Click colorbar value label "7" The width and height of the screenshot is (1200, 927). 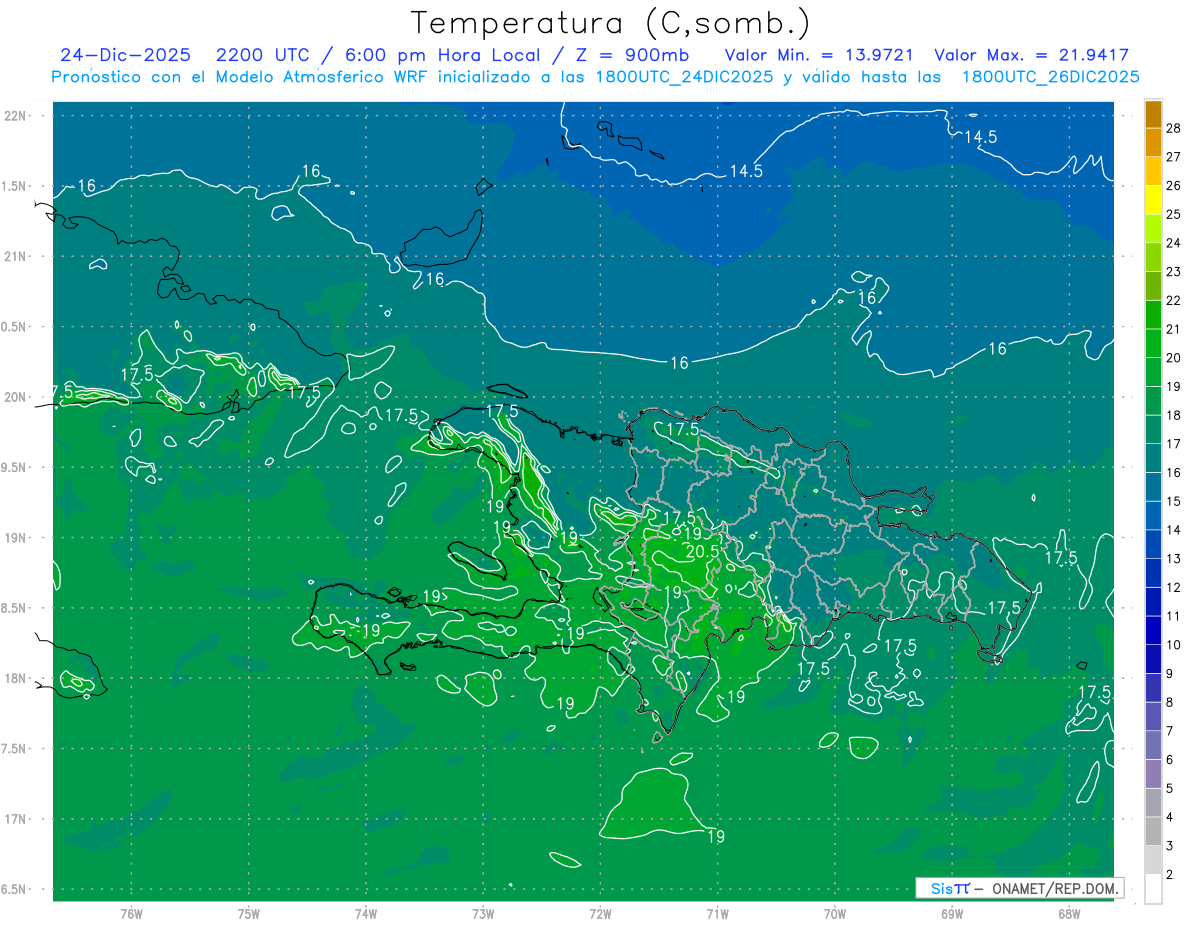coord(1170,731)
